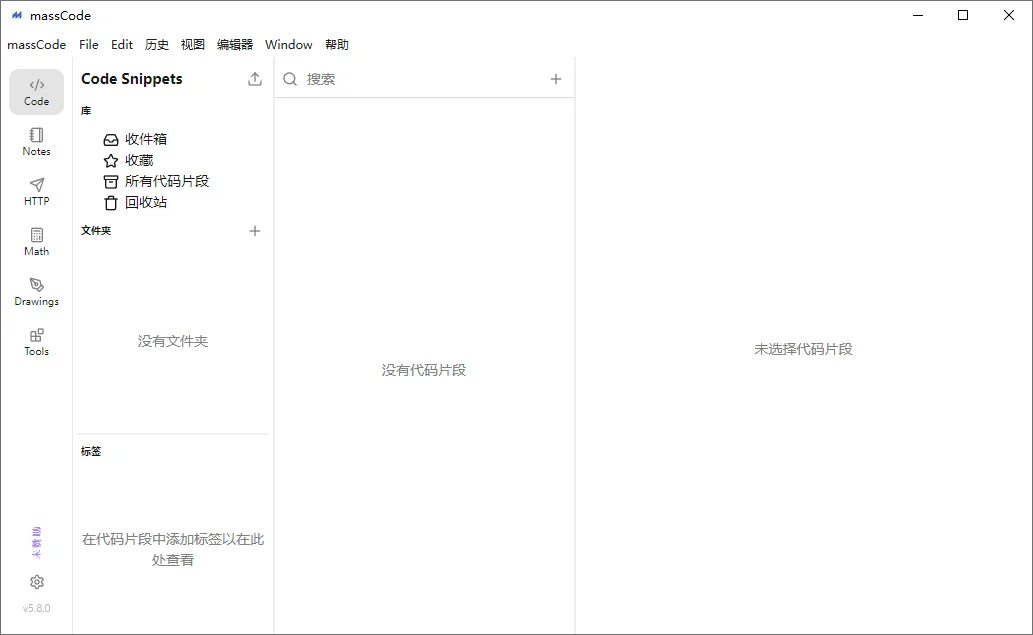Focus the 搜索 search input field
This screenshot has width=1033, height=635.
(422, 79)
